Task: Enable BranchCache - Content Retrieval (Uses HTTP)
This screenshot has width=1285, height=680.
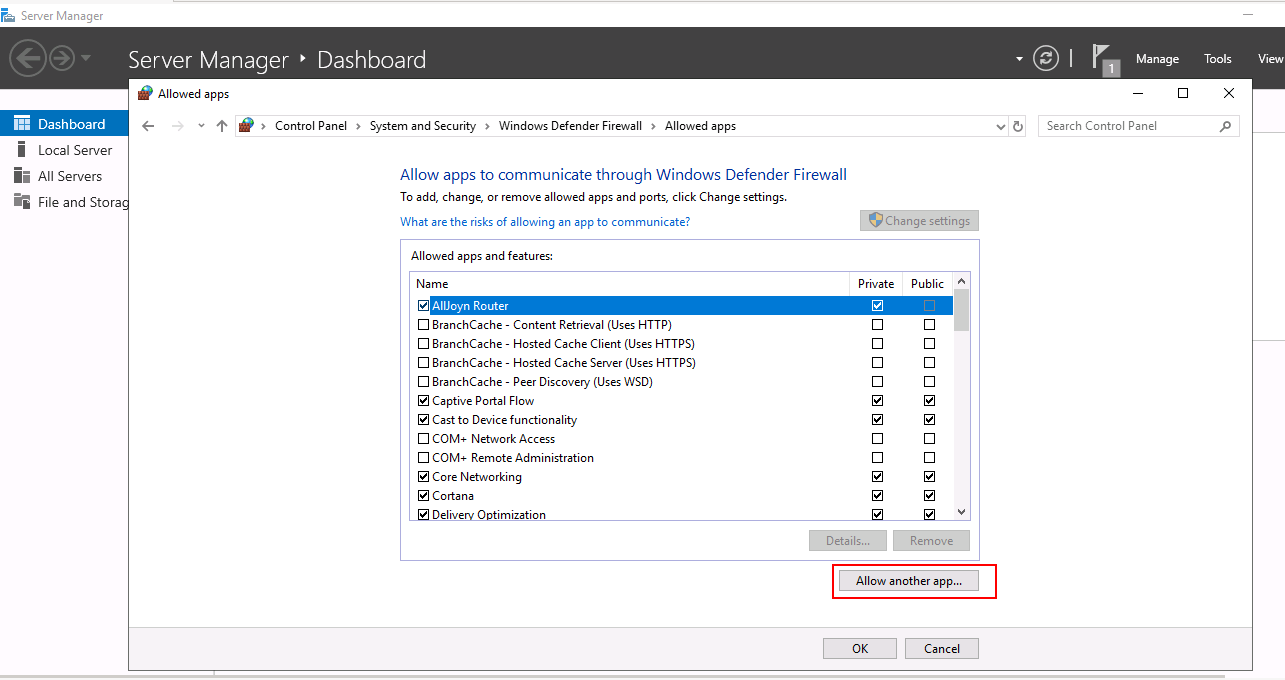Action: pyautogui.click(x=423, y=325)
